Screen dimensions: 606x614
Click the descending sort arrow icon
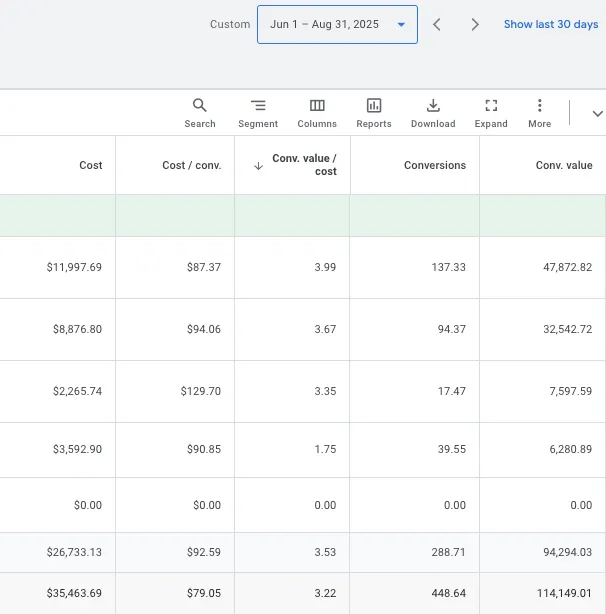point(259,166)
